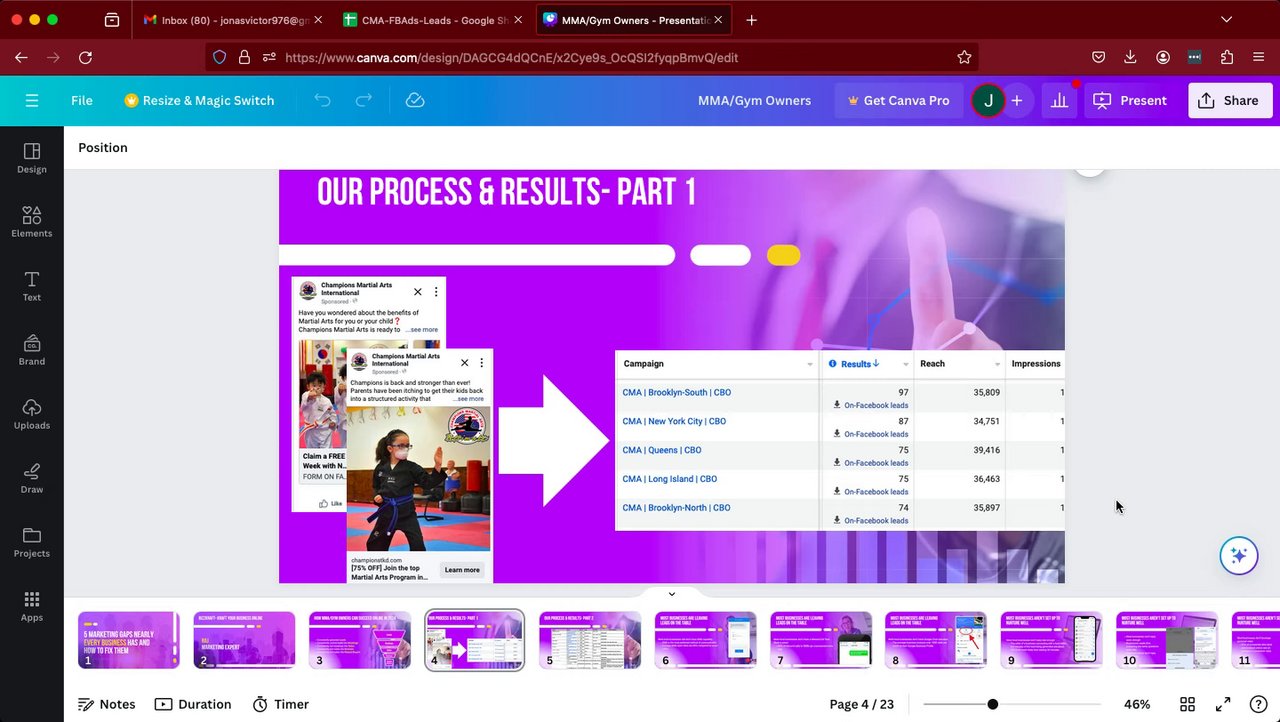Viewport: 1280px width, 722px height.
Task: Click the zoom slider handle
Action: [992, 704]
